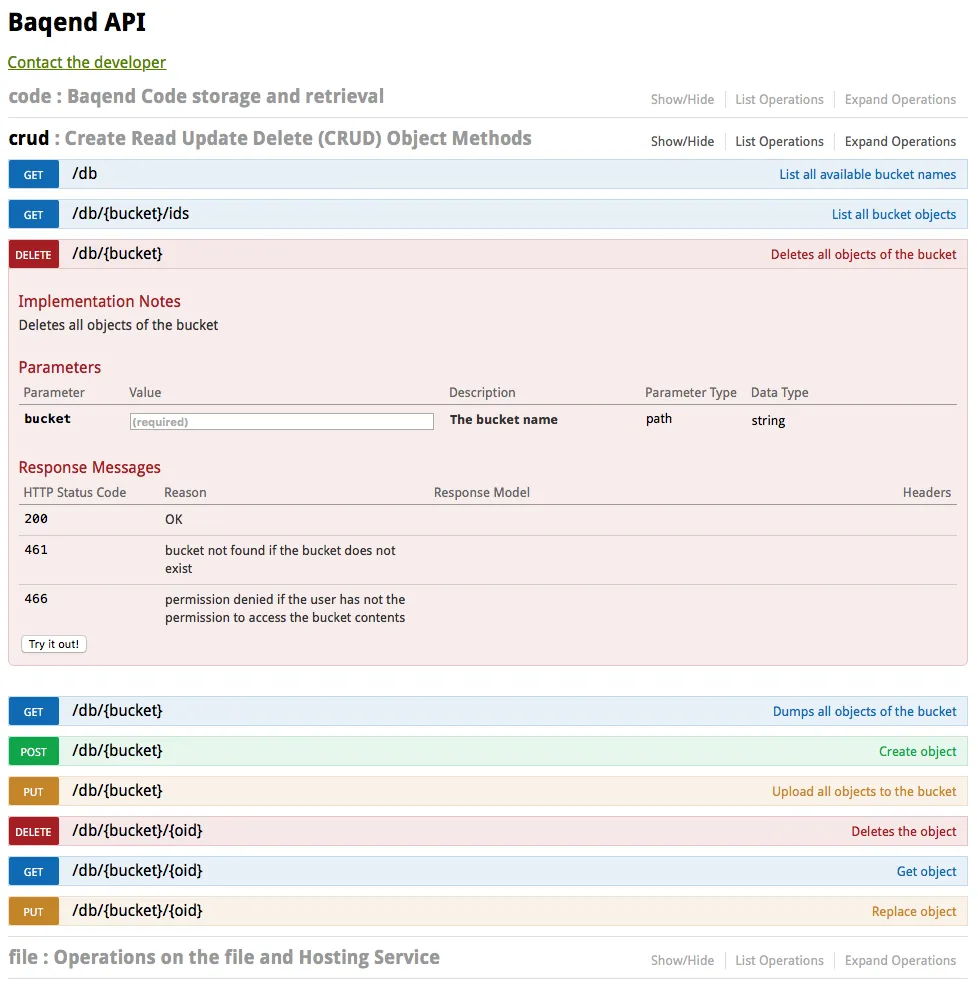The width and height of the screenshot is (978, 989).
Task: Focus the bucket required input field
Action: pyautogui.click(x=281, y=421)
